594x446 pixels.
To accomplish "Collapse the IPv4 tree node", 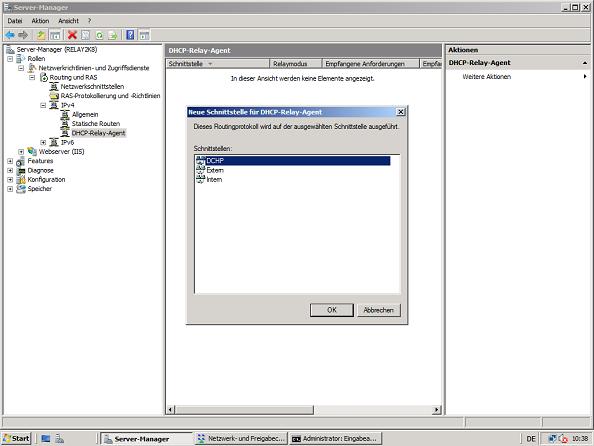I will tap(43, 105).
